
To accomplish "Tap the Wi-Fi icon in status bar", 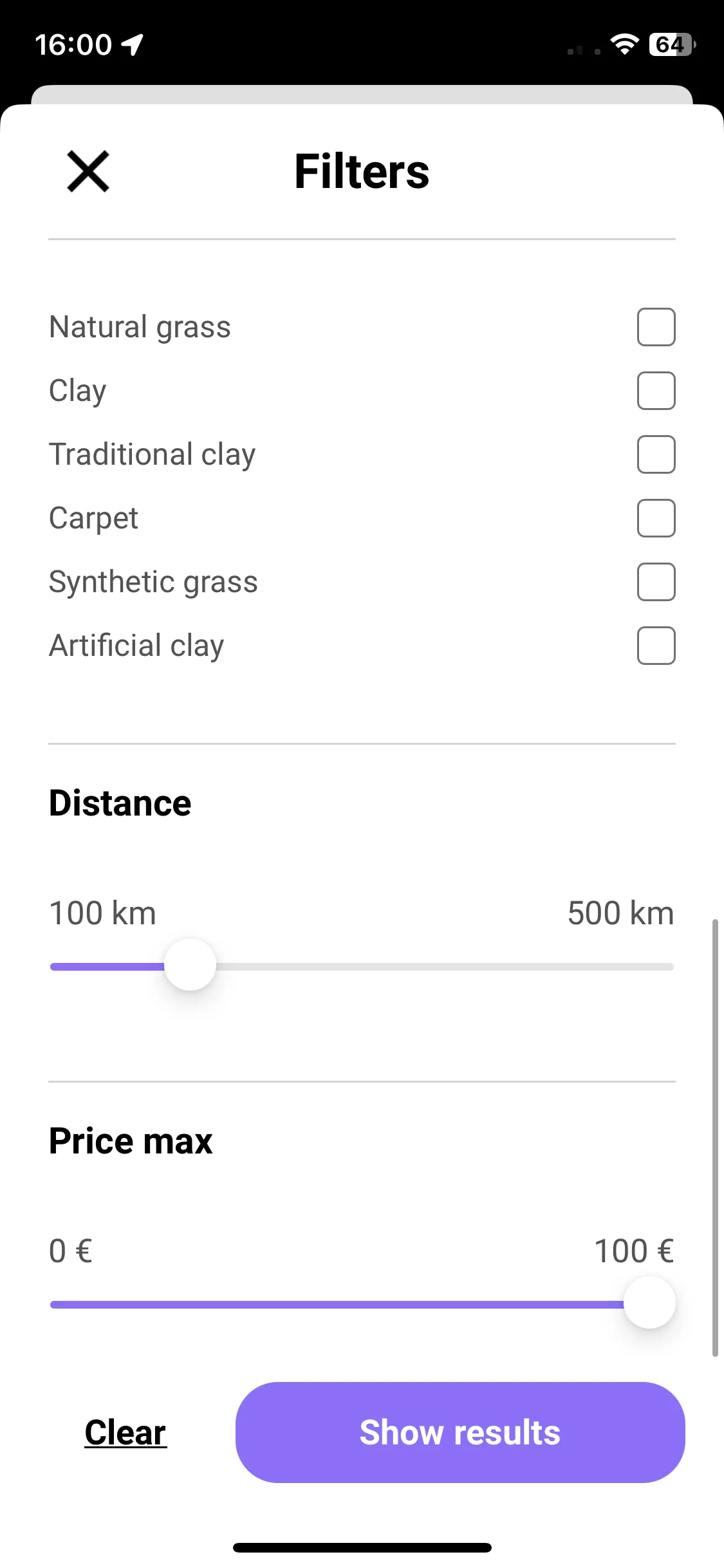I will click(x=624, y=44).
